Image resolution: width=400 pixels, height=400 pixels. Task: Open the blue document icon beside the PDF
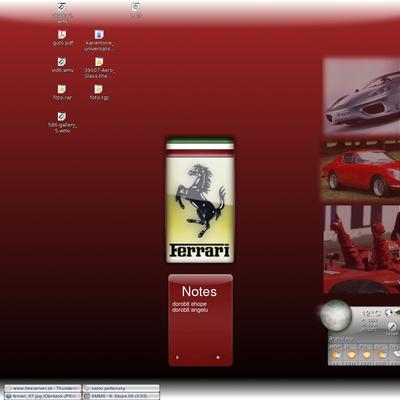click(x=99, y=35)
